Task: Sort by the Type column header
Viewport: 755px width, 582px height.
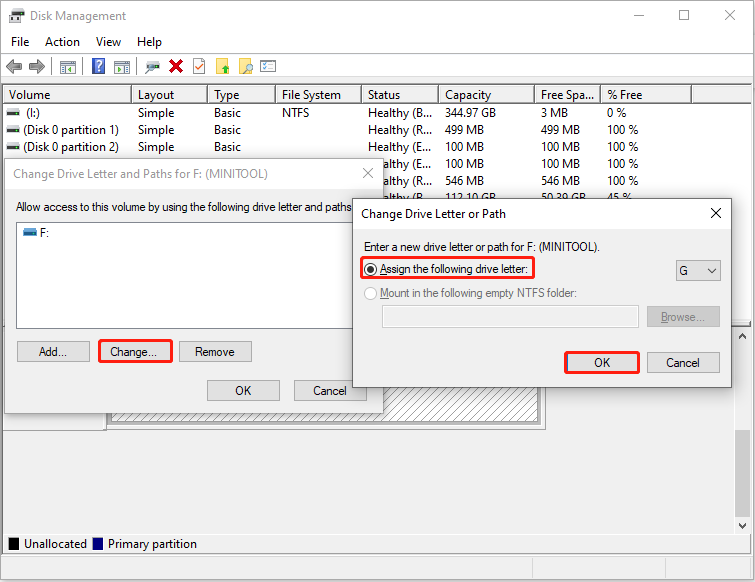Action: pos(242,94)
